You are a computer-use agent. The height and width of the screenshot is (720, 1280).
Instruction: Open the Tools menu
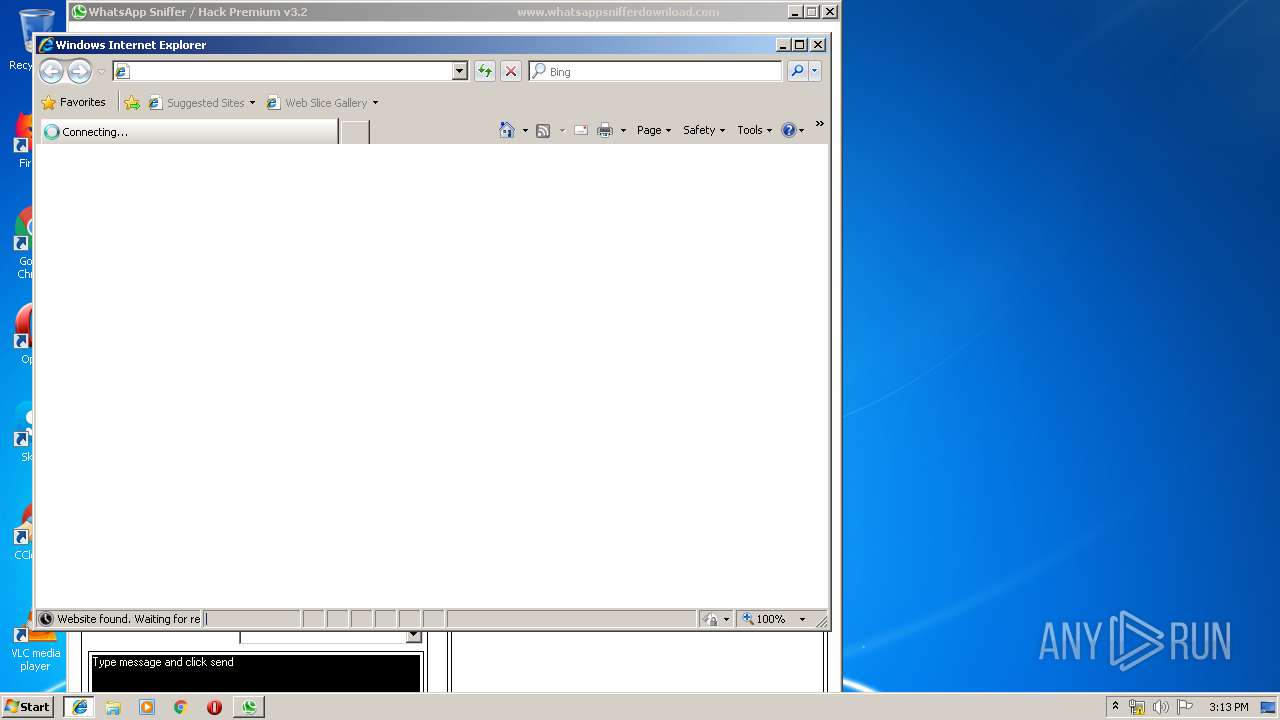[x=755, y=130]
